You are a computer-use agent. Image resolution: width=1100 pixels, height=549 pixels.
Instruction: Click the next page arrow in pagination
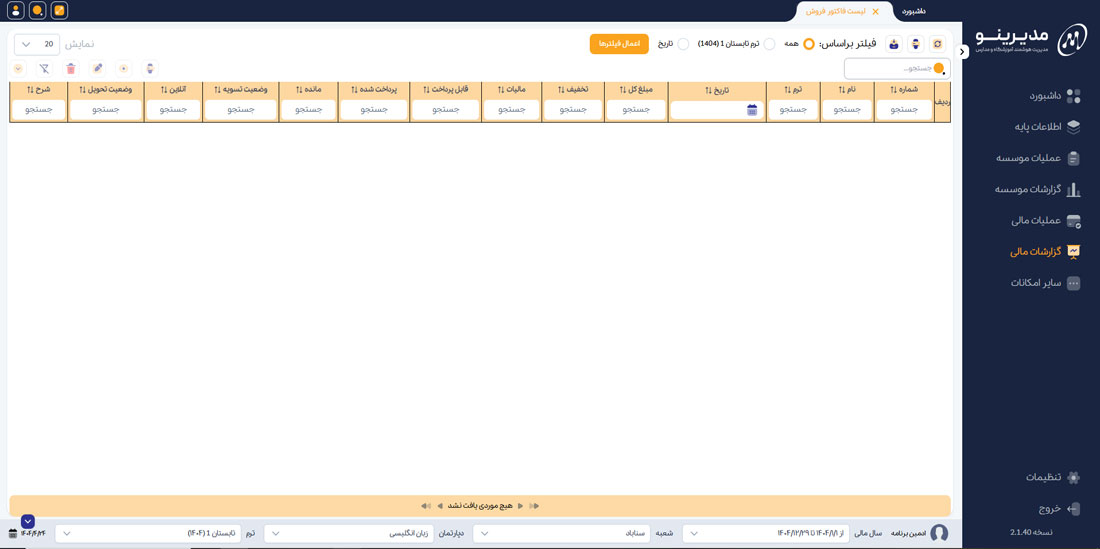tap(440, 506)
